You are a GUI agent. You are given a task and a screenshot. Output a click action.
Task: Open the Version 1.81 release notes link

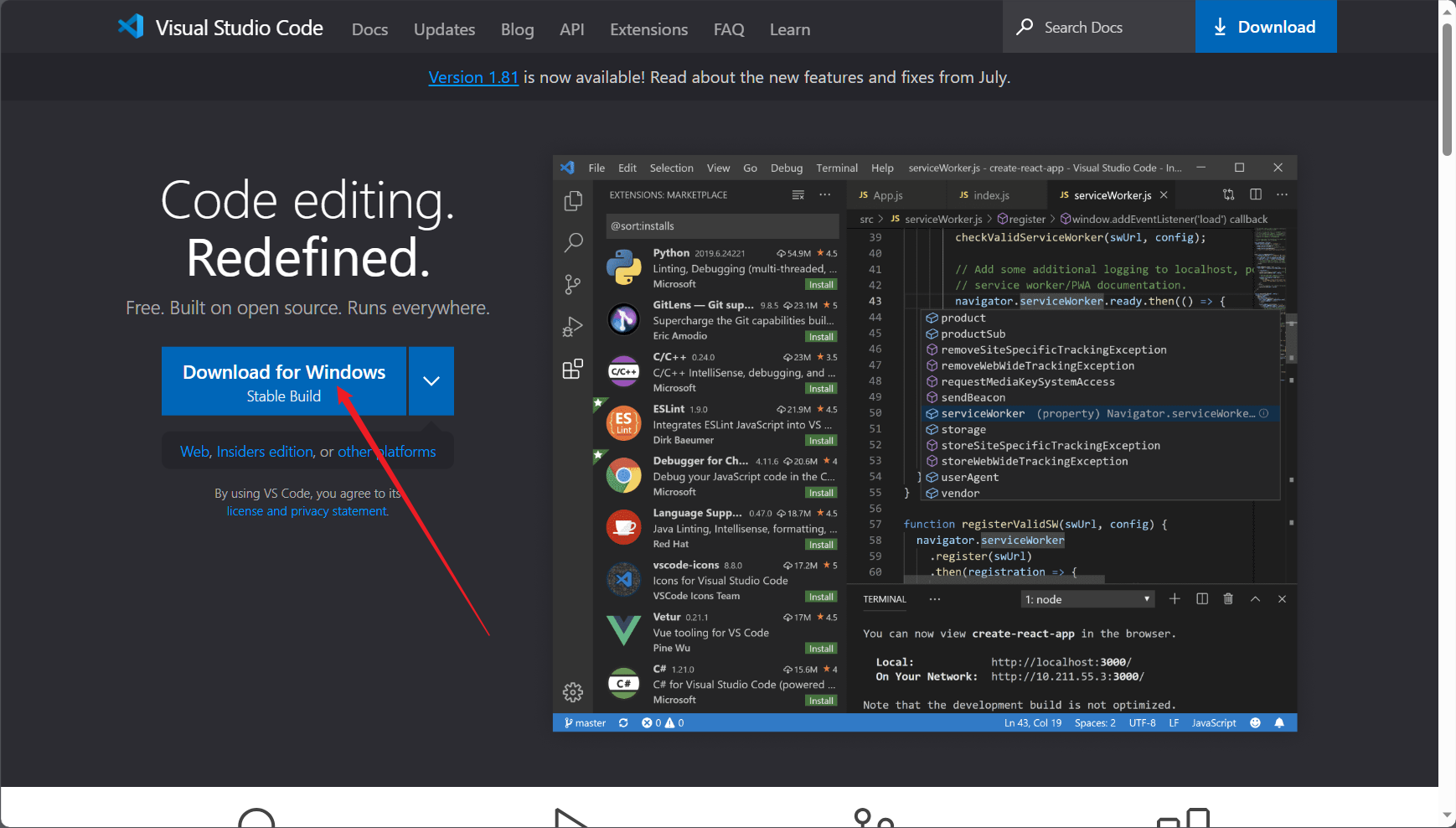[472, 77]
